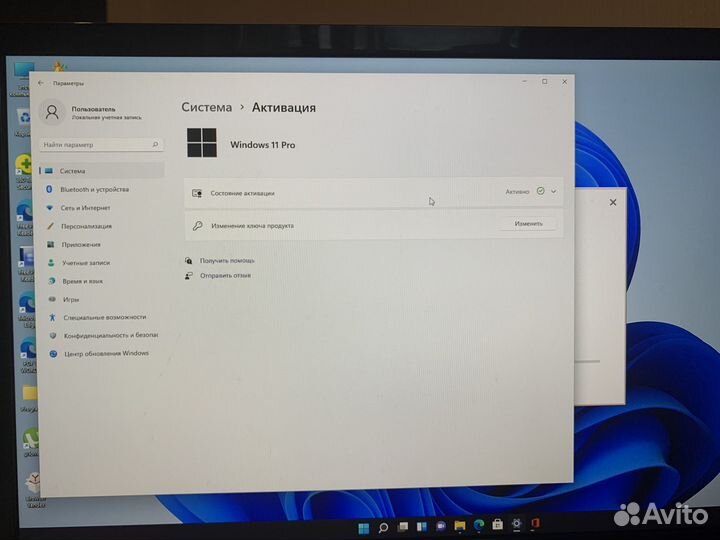
Task: Minimize the Параметры window
Action: [x=524, y=81]
